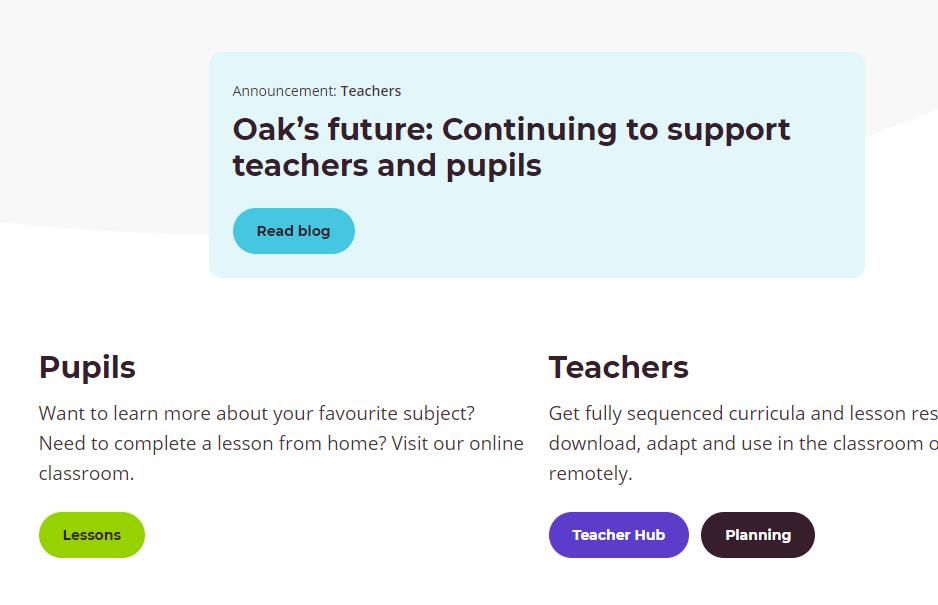Select the Teachers tag in announcement label

pyautogui.click(x=371, y=91)
